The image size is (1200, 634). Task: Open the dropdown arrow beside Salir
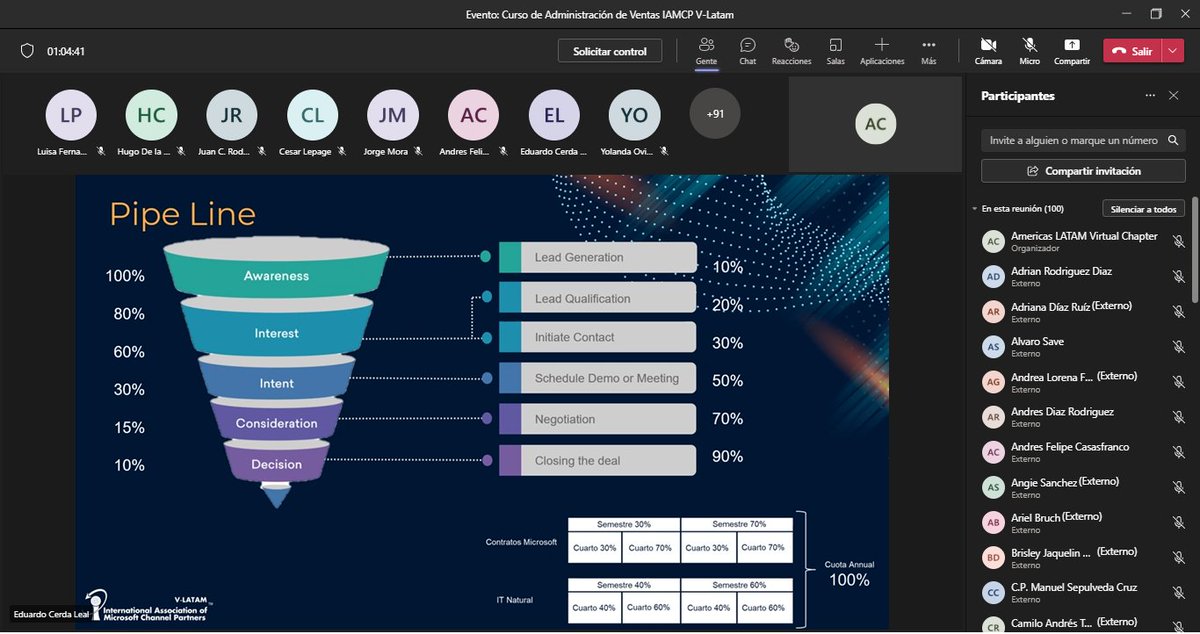[1172, 49]
